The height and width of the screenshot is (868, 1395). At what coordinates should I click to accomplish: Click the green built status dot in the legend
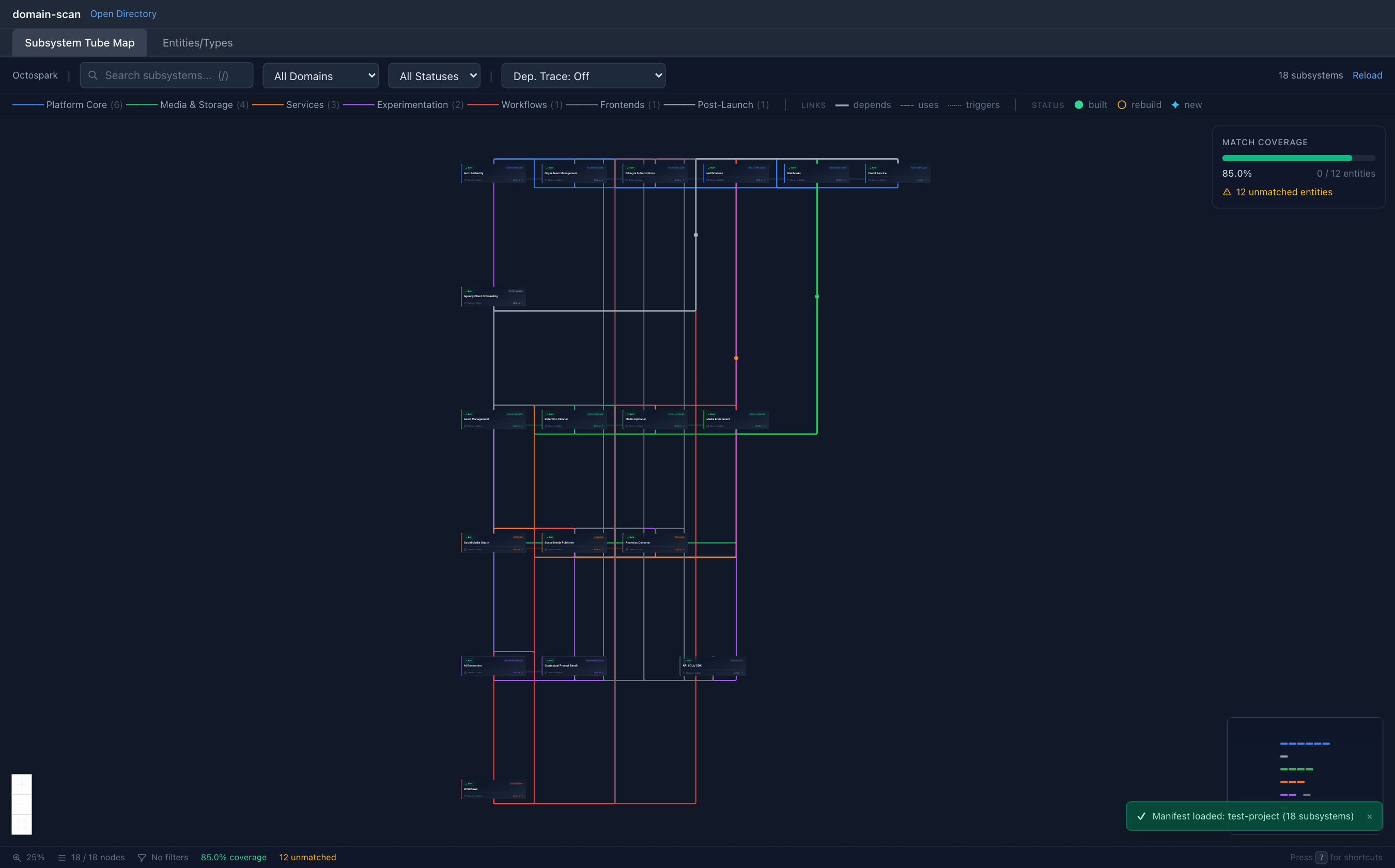pyautogui.click(x=1079, y=105)
